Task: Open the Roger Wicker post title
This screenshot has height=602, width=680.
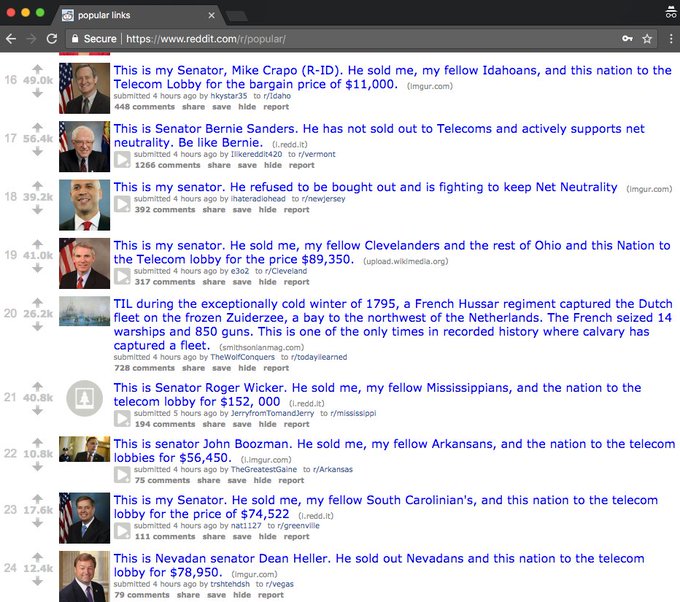Action: pyautogui.click(x=377, y=394)
